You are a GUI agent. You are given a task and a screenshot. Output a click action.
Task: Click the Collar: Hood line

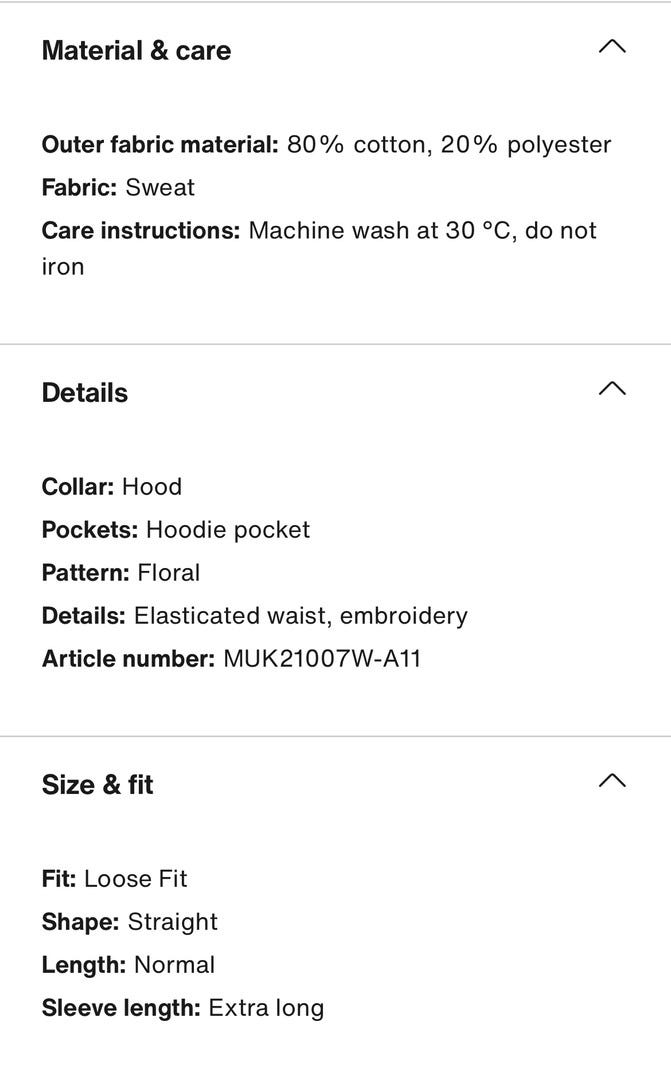pyautogui.click(x=112, y=487)
